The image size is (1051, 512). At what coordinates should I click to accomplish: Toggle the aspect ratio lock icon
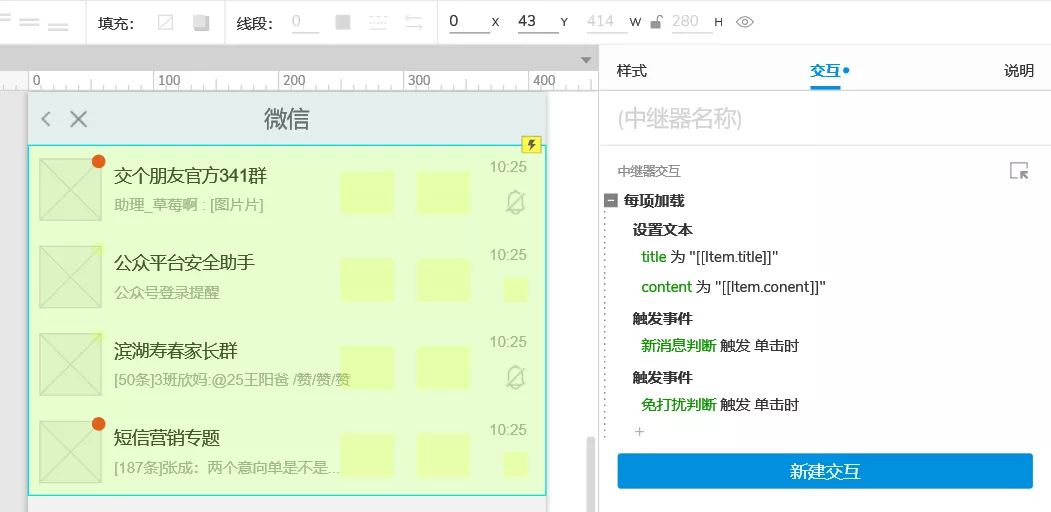(656, 22)
